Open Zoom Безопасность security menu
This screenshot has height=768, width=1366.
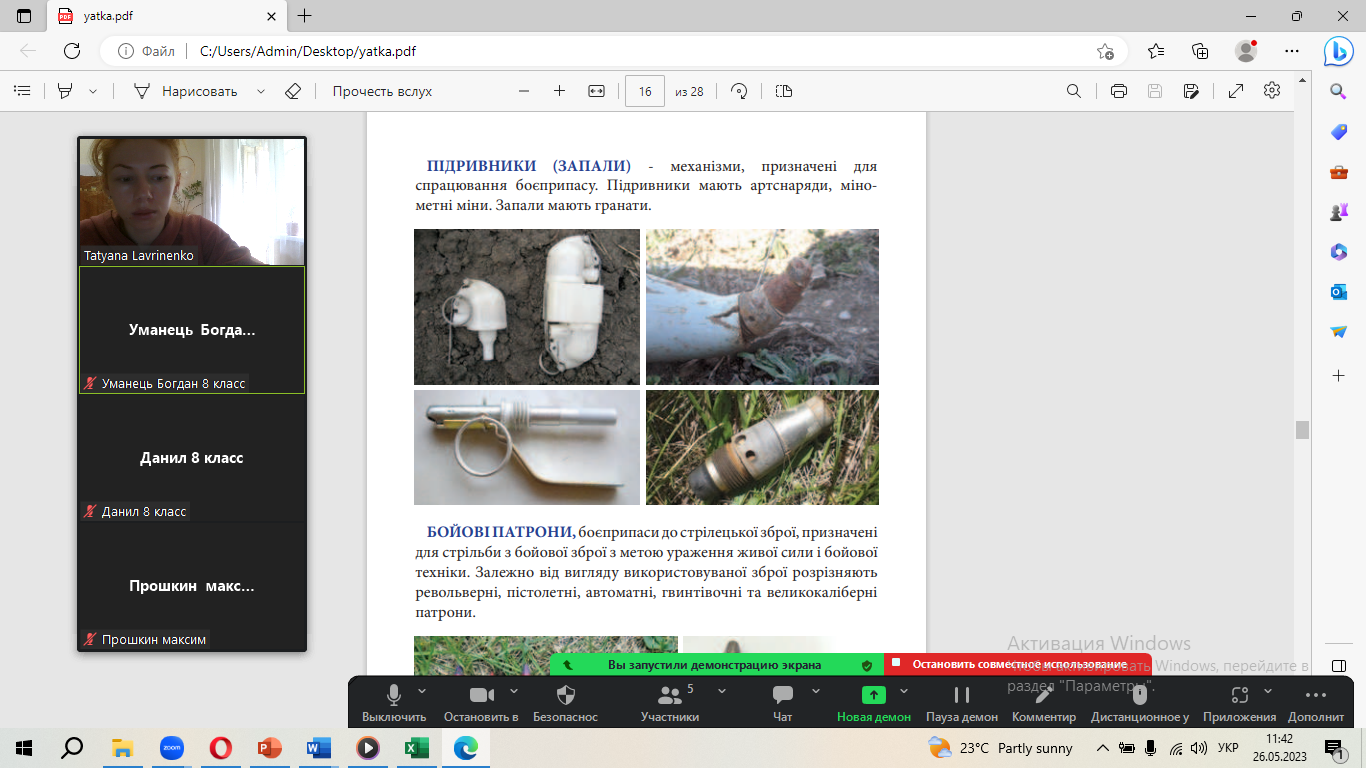click(x=565, y=703)
